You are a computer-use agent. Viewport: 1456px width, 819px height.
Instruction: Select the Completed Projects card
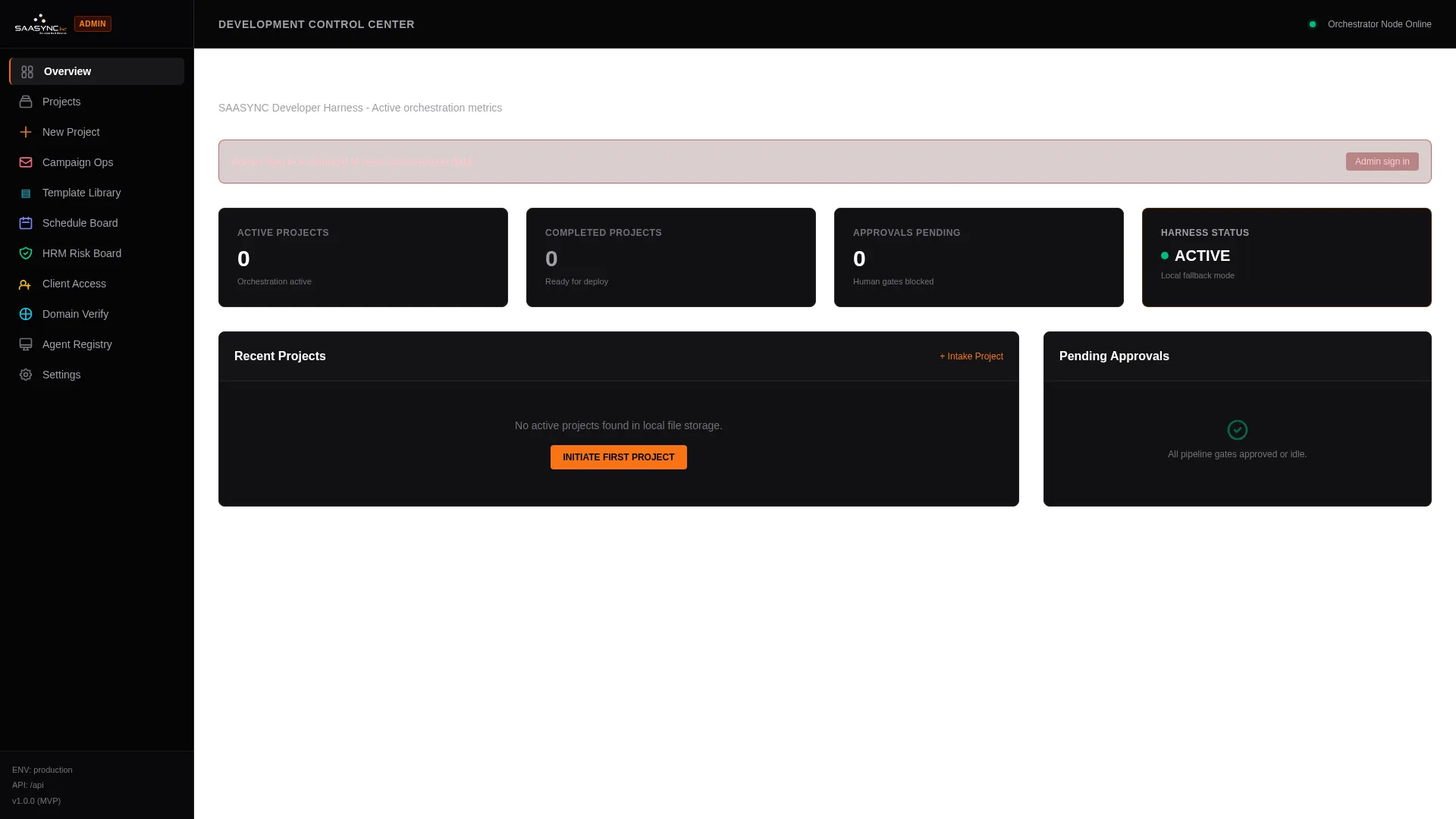coord(671,258)
